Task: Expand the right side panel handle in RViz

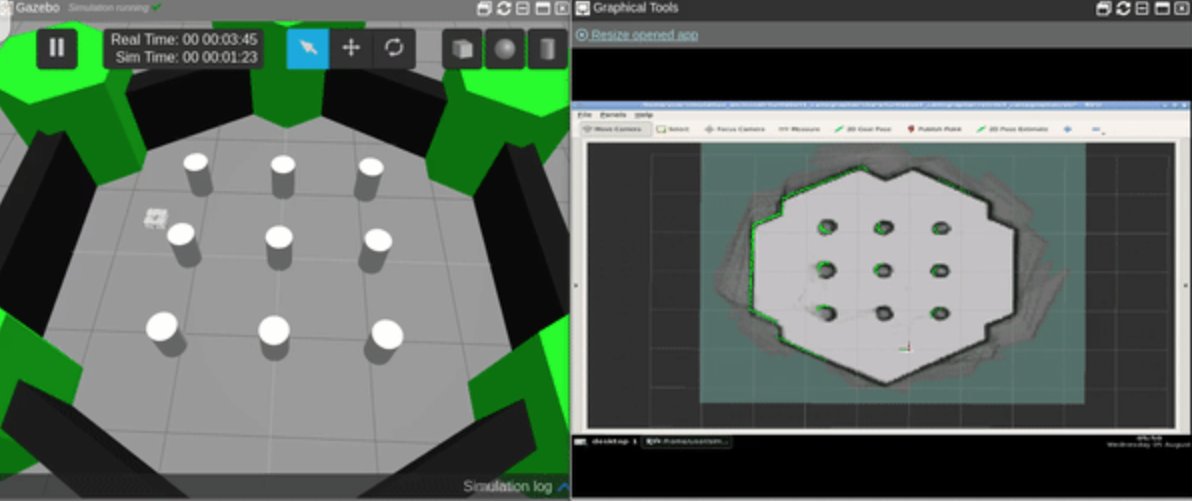Action: tap(1185, 286)
